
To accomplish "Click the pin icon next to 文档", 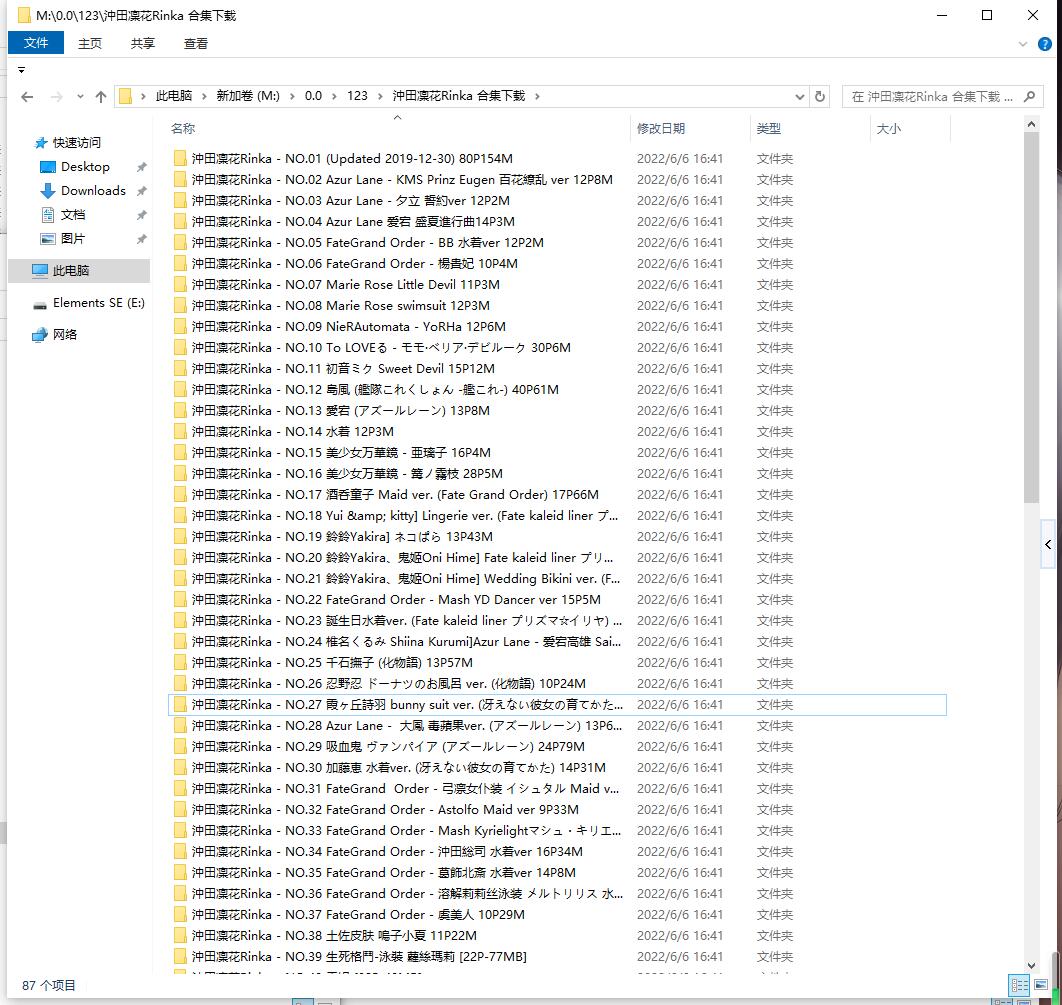I will coord(142,215).
